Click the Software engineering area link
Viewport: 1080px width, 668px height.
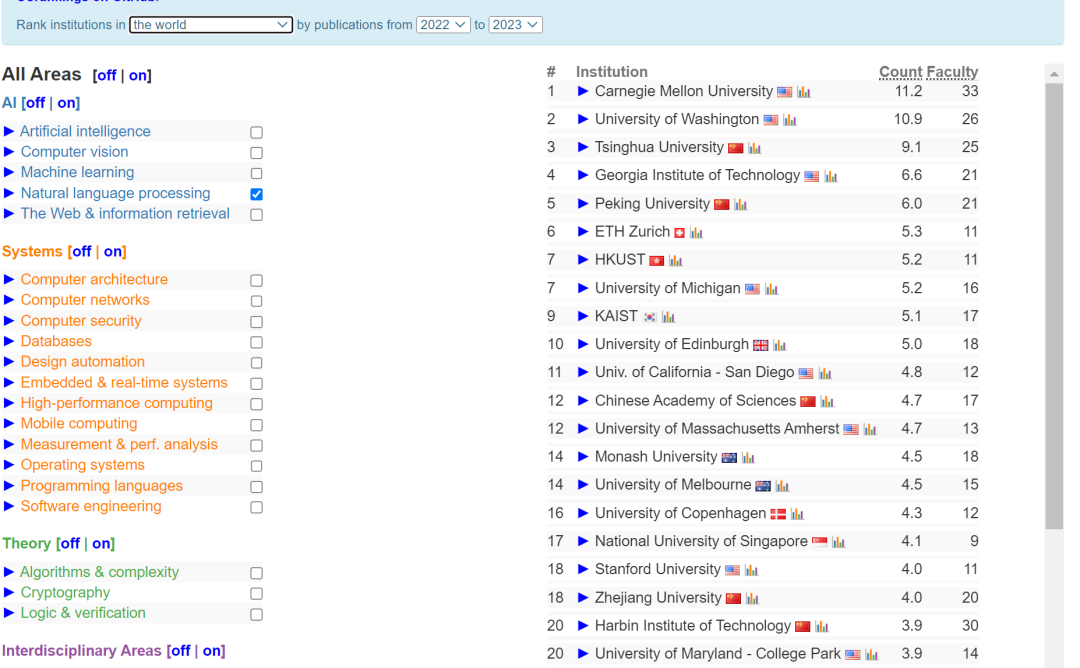click(x=91, y=506)
